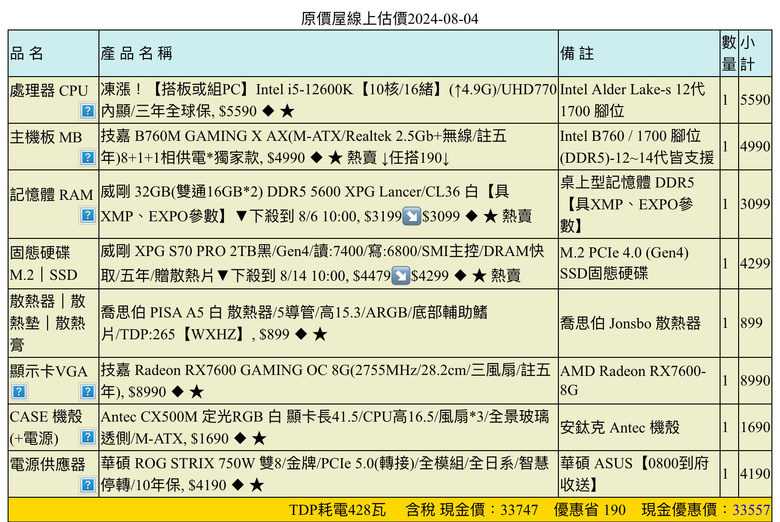Click the 安鈦克 Antec 機殼 note

[x=620, y=427]
